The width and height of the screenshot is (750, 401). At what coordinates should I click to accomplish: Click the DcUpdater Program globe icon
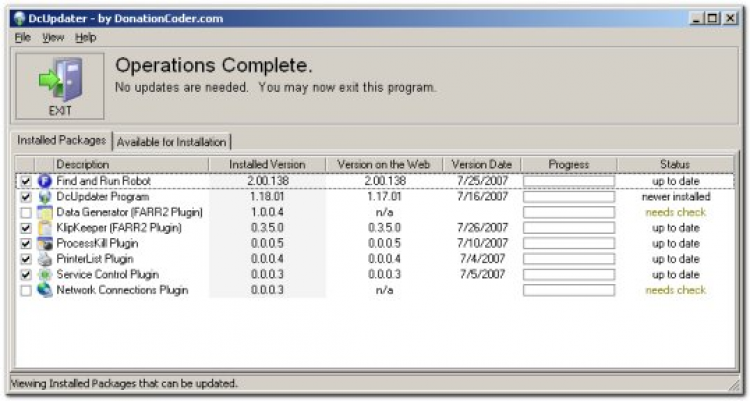(44, 197)
